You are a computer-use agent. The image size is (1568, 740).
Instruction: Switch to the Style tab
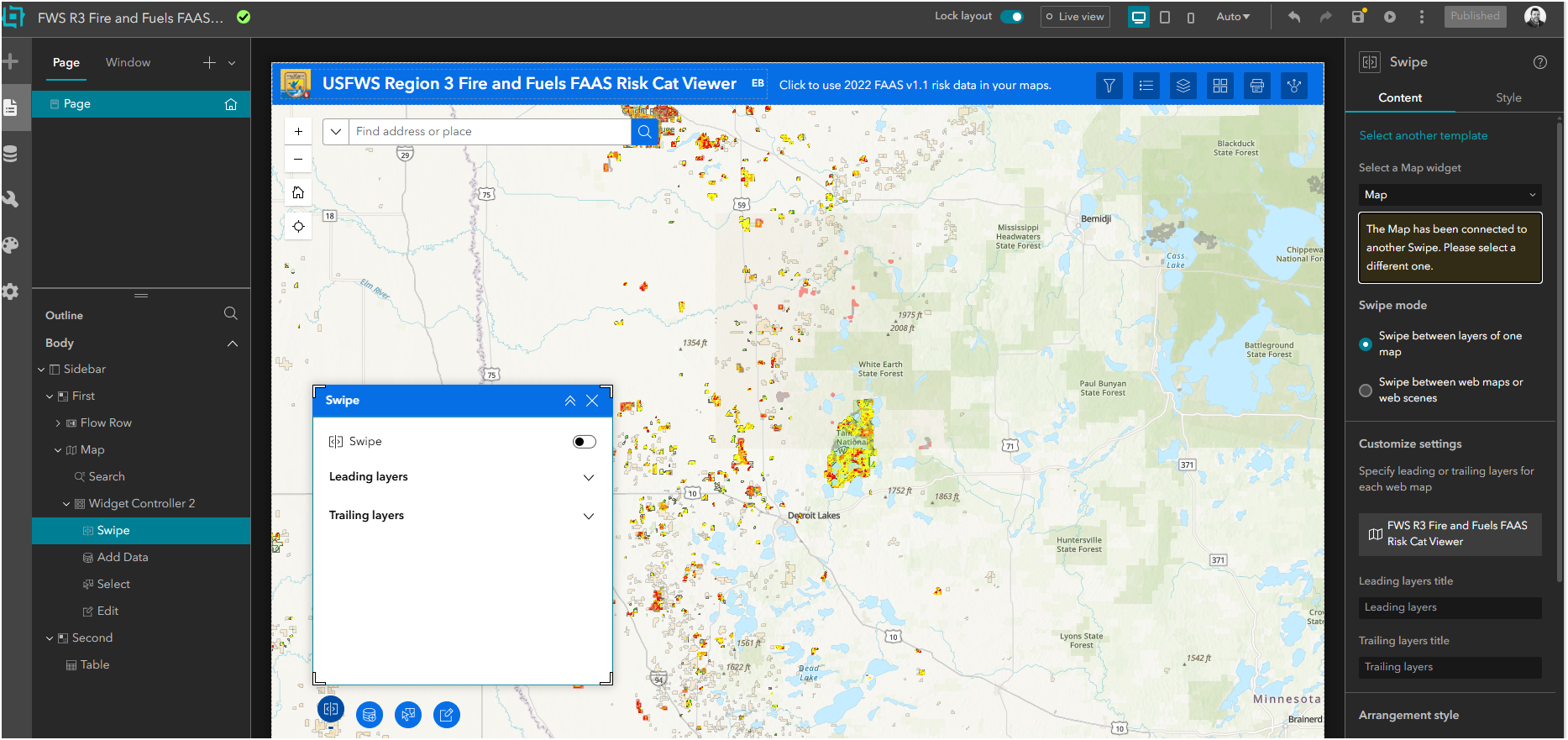pos(1508,97)
